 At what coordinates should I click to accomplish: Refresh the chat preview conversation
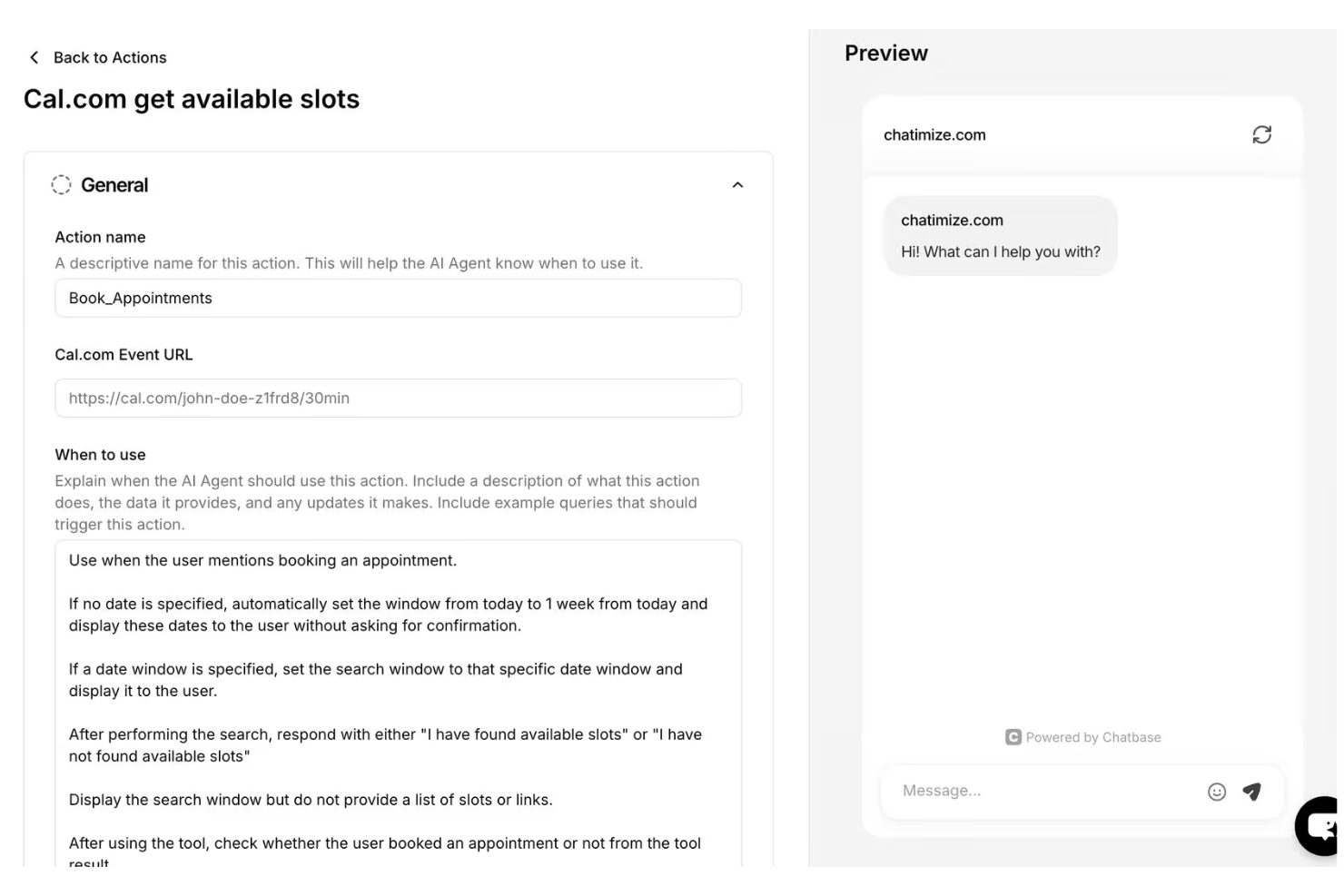click(1261, 134)
